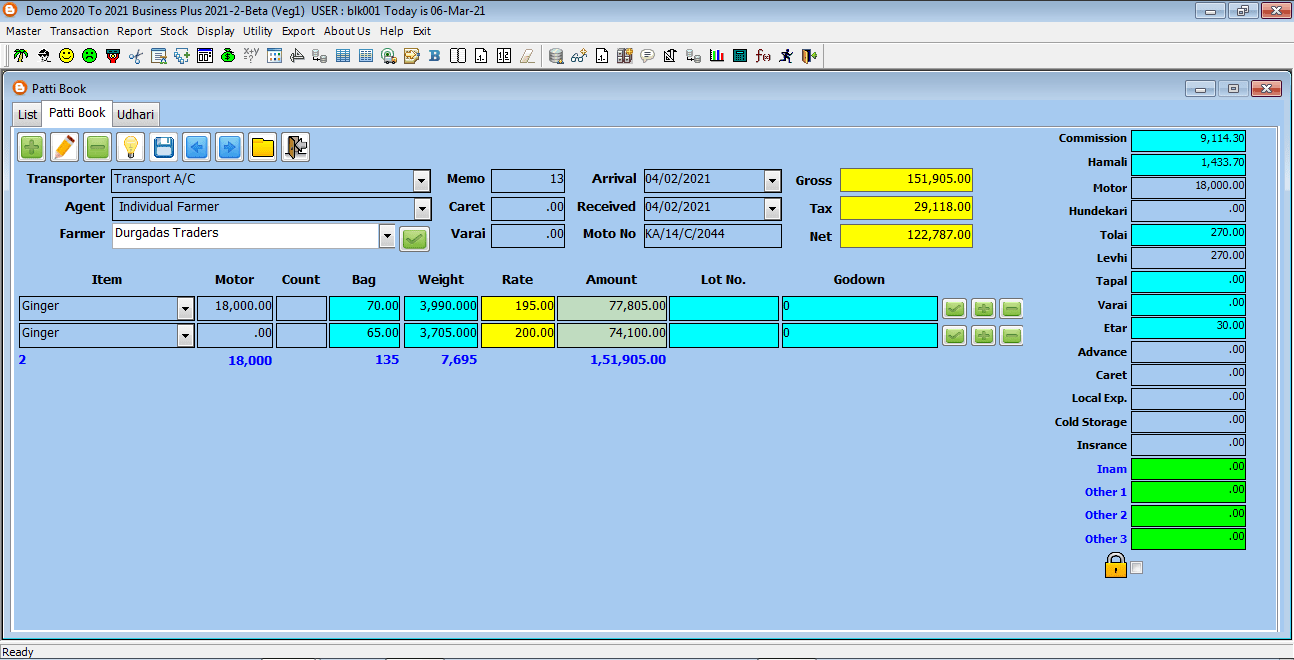
Task: Click the pencil edit icon
Action: click(x=64, y=148)
